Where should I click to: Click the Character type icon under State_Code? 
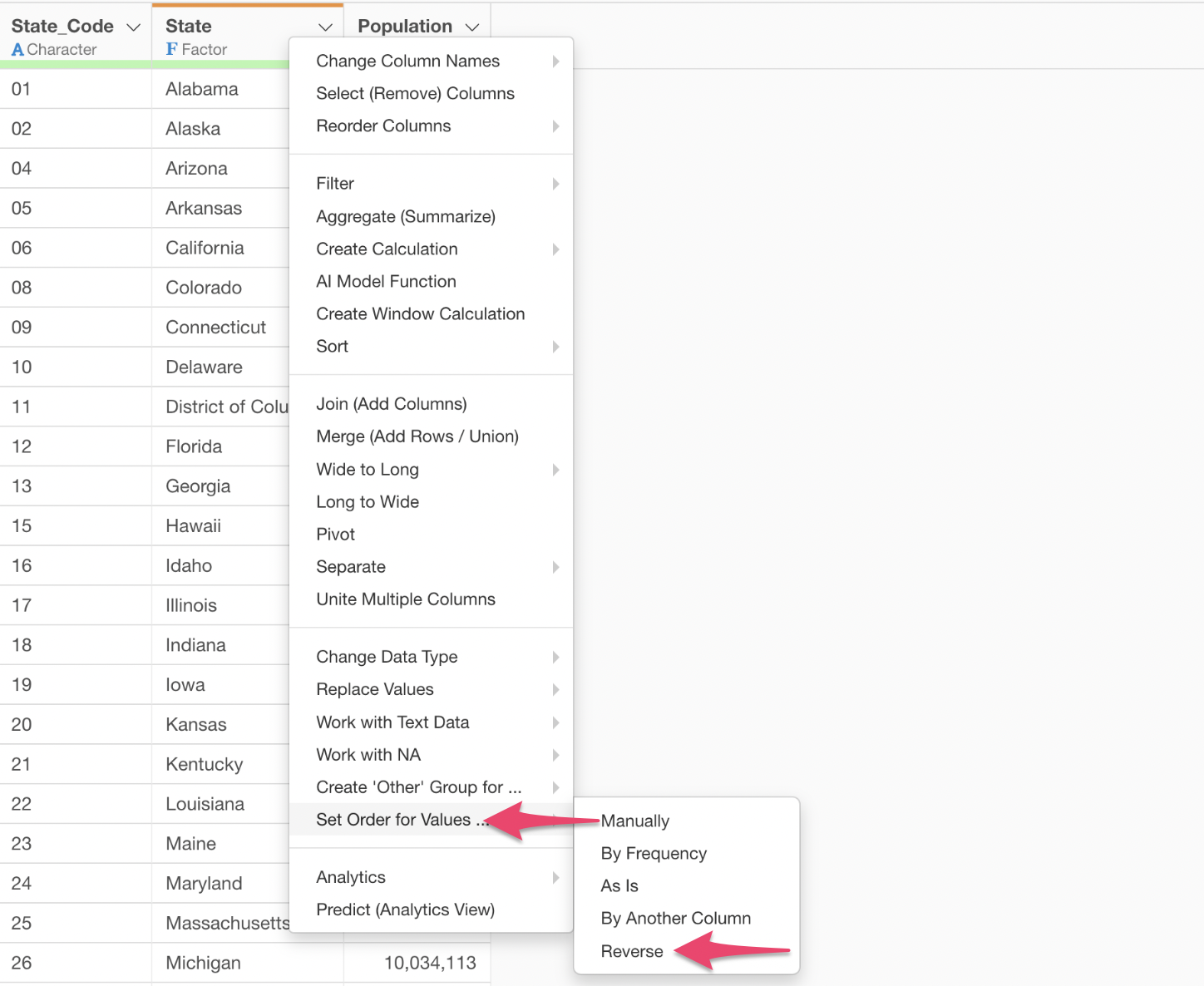tap(17, 50)
